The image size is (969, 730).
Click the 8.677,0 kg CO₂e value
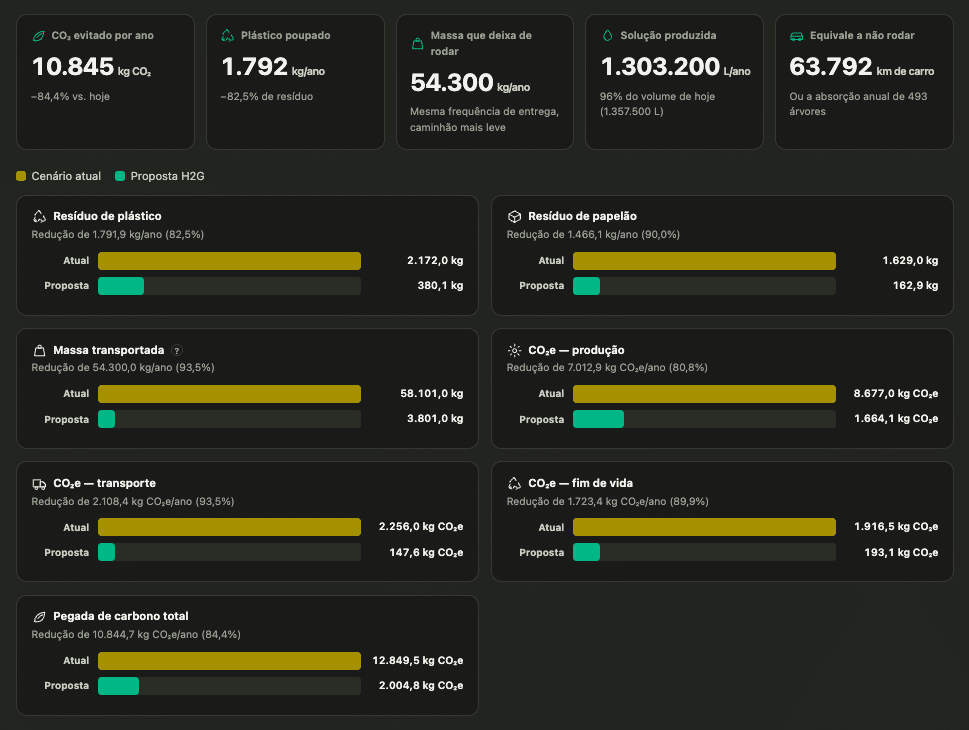pyautogui.click(x=896, y=394)
